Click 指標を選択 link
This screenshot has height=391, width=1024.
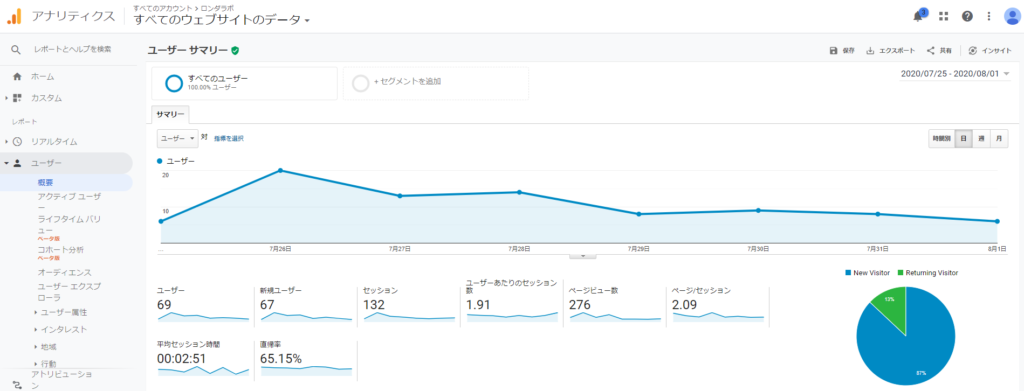coord(229,138)
